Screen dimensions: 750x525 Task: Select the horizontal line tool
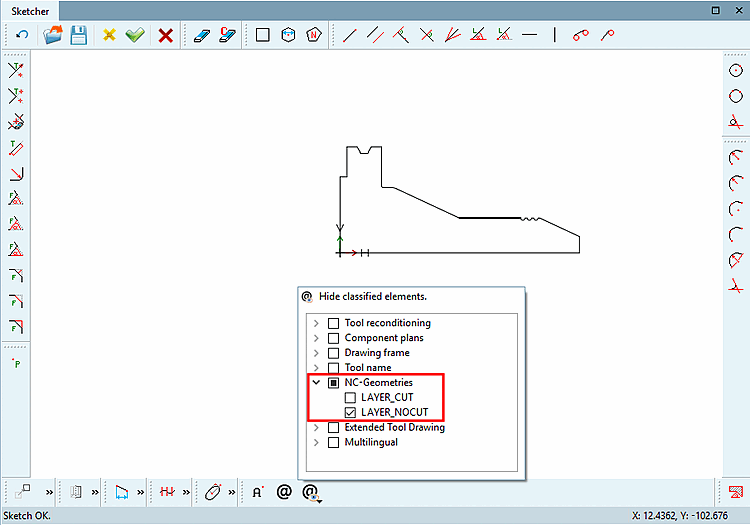point(529,34)
